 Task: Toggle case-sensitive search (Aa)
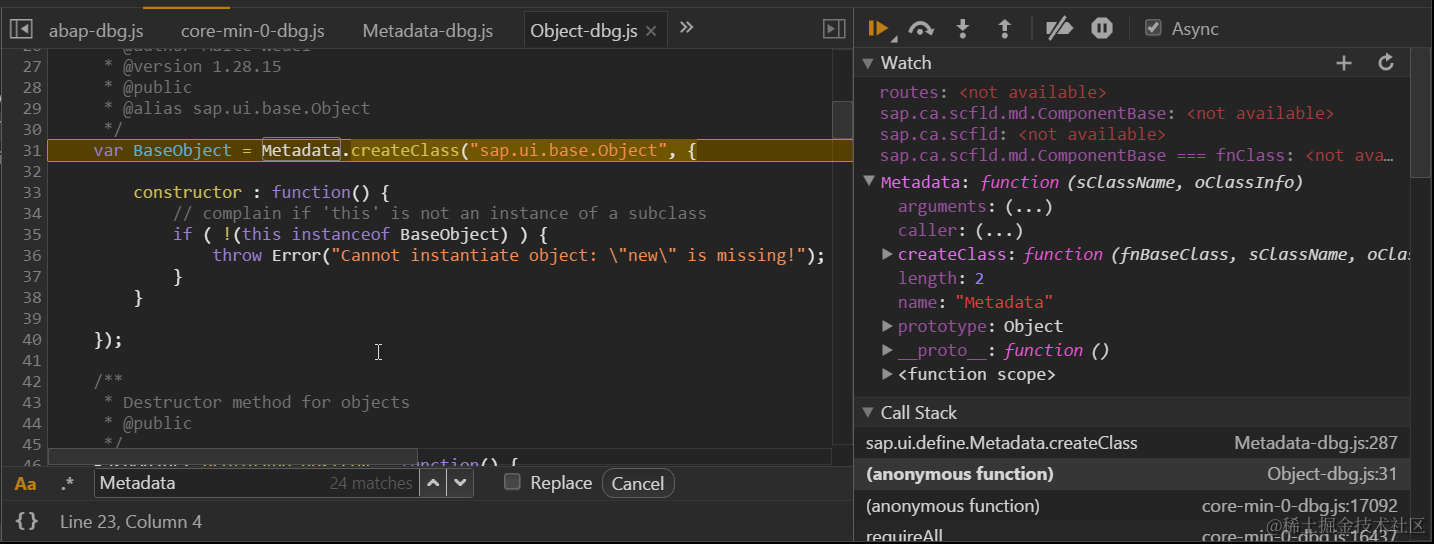26,484
